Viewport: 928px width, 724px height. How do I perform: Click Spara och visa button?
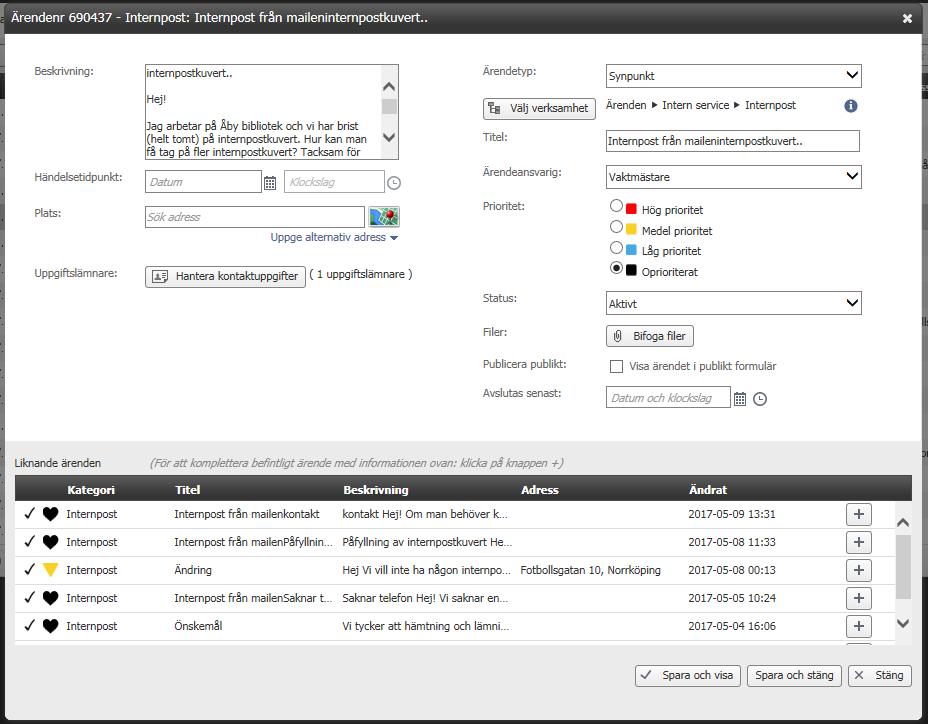point(688,675)
